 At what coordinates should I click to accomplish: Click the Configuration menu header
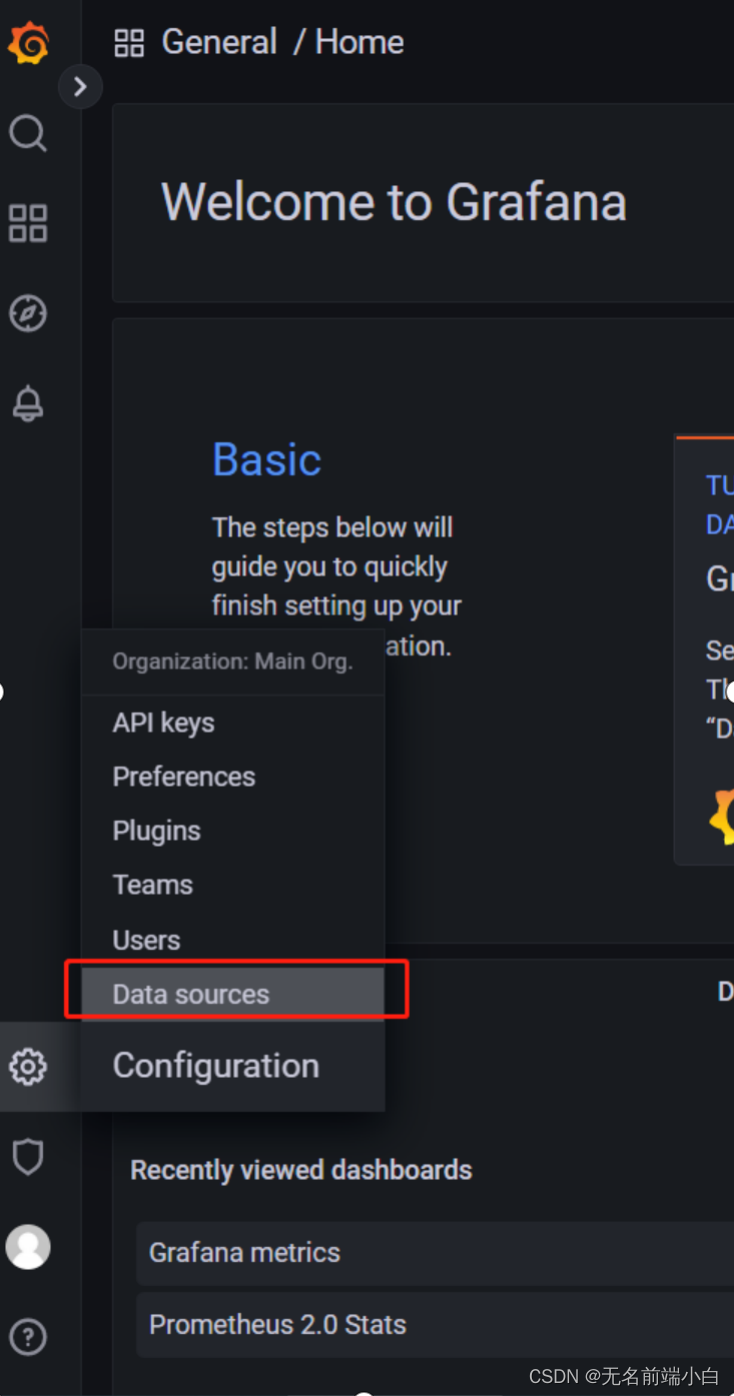point(216,1066)
